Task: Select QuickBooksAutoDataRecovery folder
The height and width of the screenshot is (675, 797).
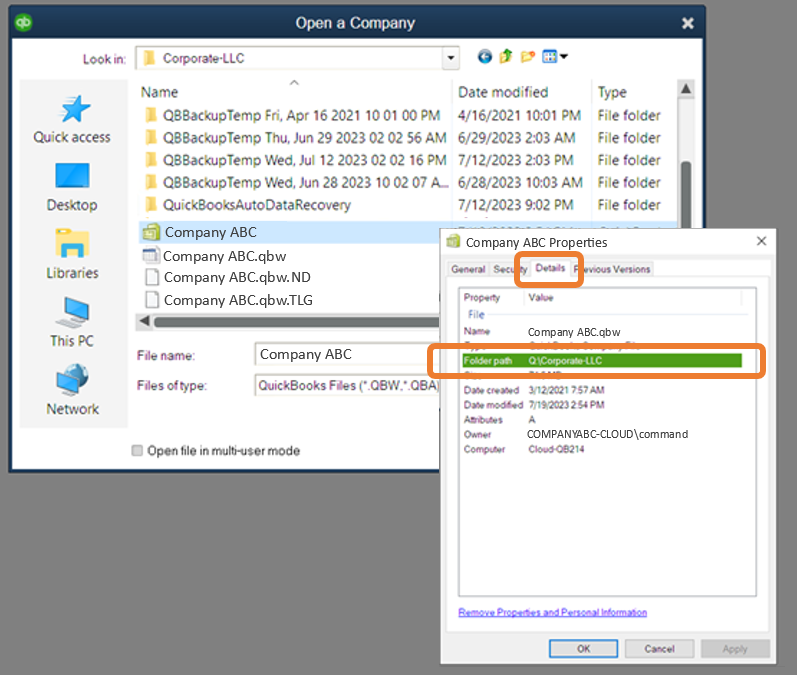Action: coord(248,205)
